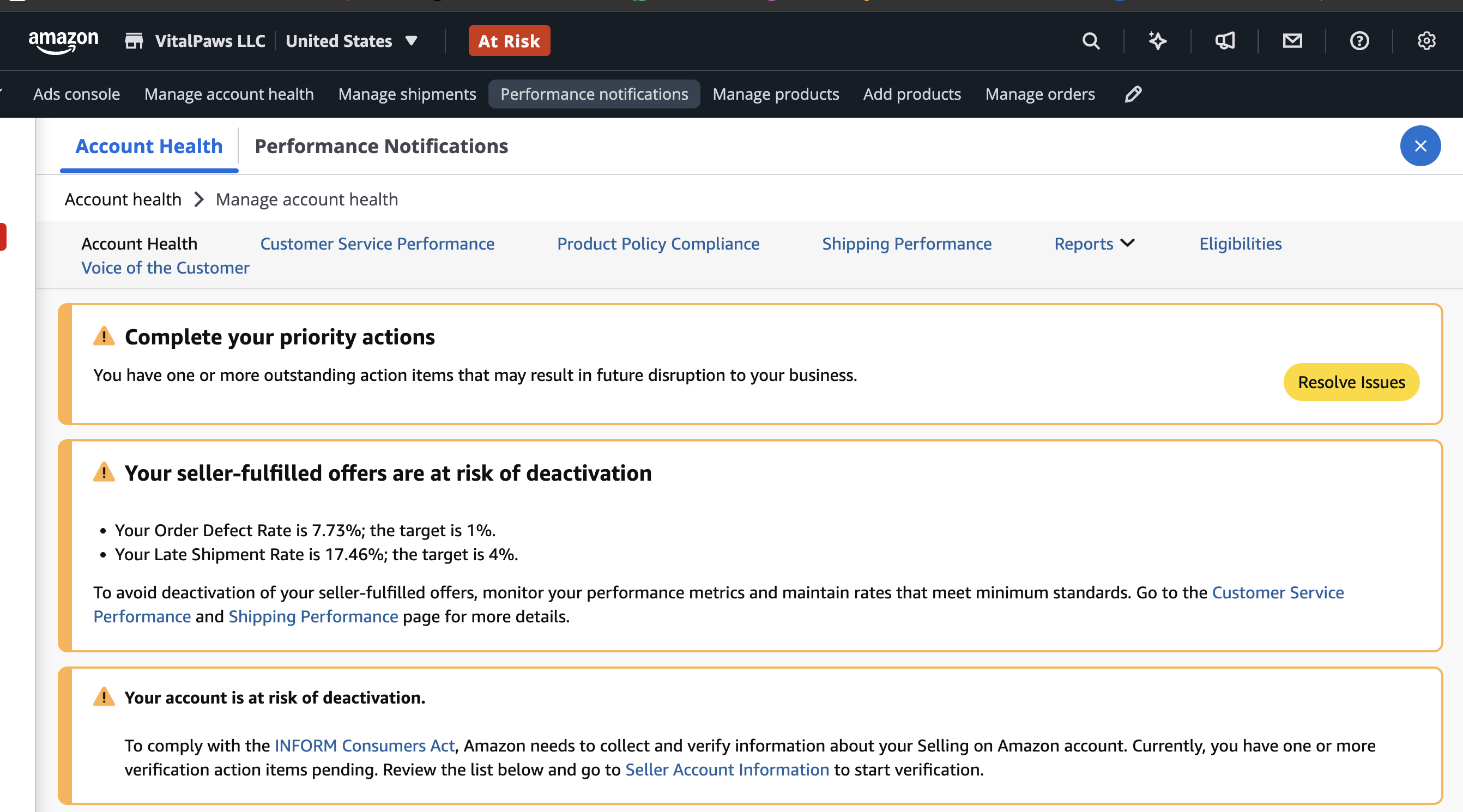The image size is (1463, 812).
Task: Open the megaphone announcements icon
Action: (x=1224, y=41)
